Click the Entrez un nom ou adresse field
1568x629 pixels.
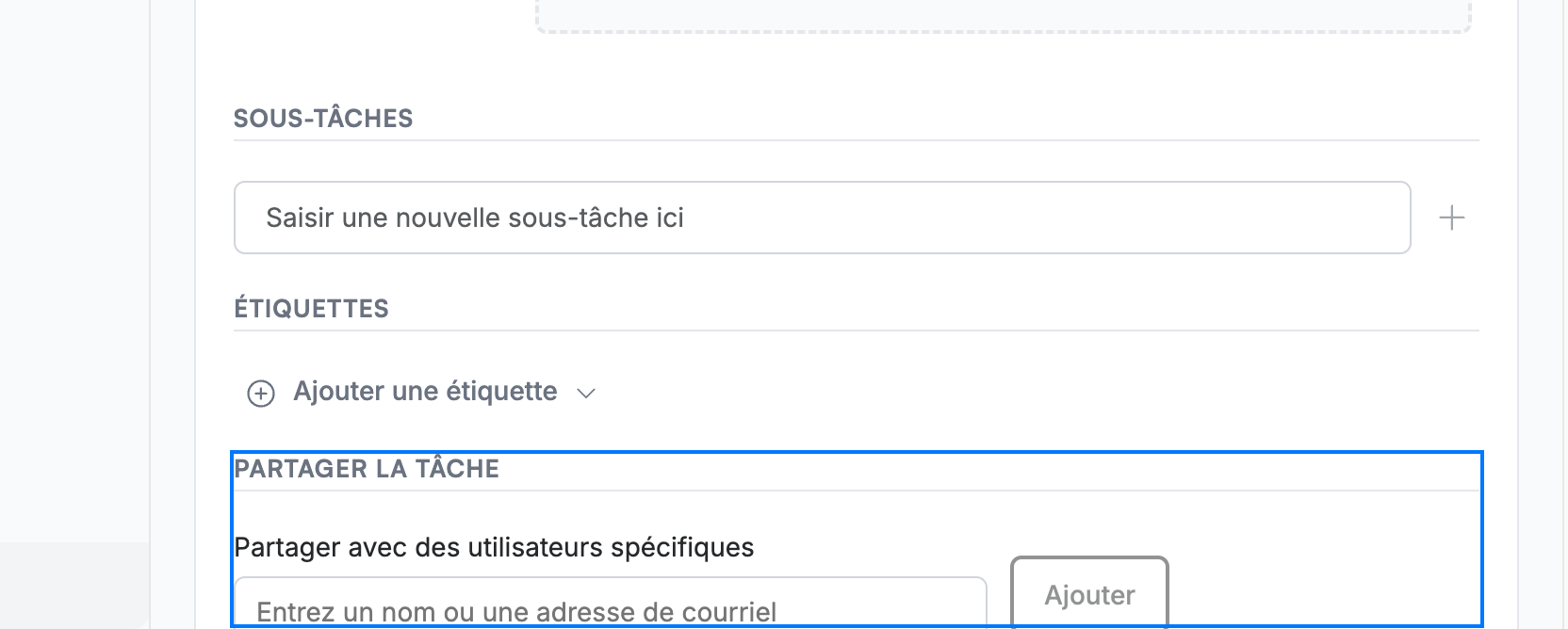click(x=610, y=604)
